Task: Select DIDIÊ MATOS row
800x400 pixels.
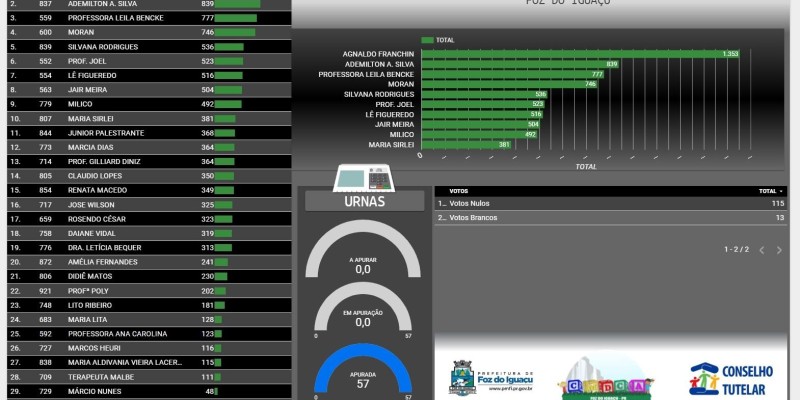Action: (x=149, y=277)
